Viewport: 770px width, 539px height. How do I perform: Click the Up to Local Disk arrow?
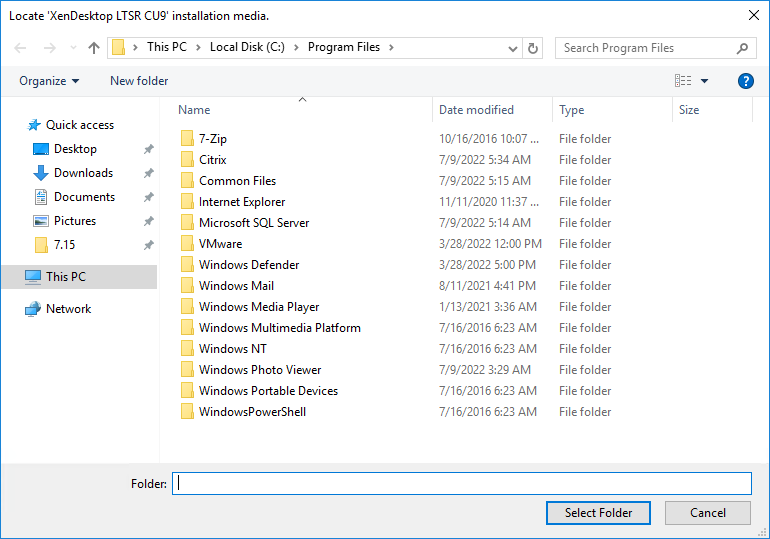tap(94, 48)
